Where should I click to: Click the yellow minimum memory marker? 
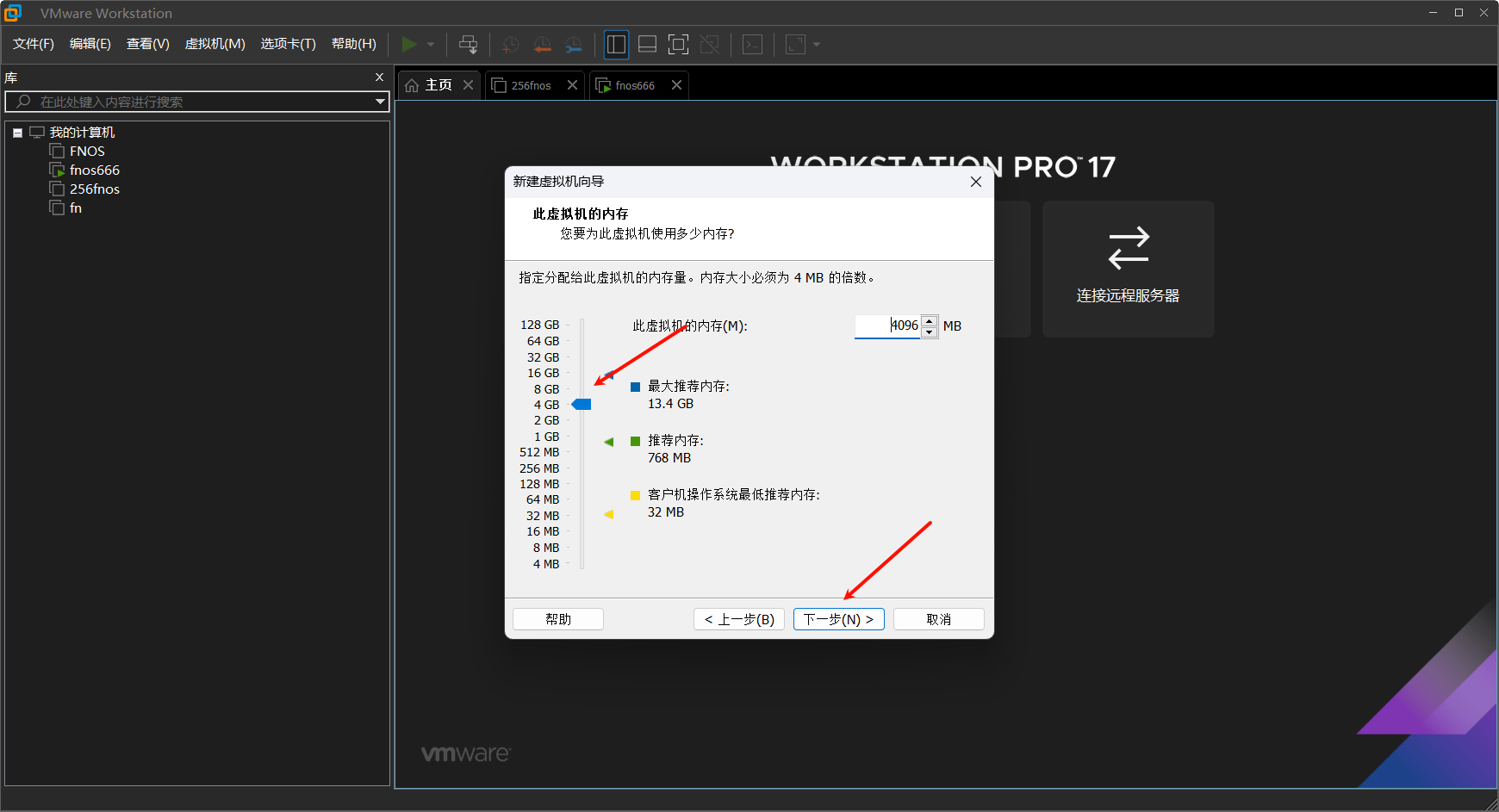click(x=608, y=514)
